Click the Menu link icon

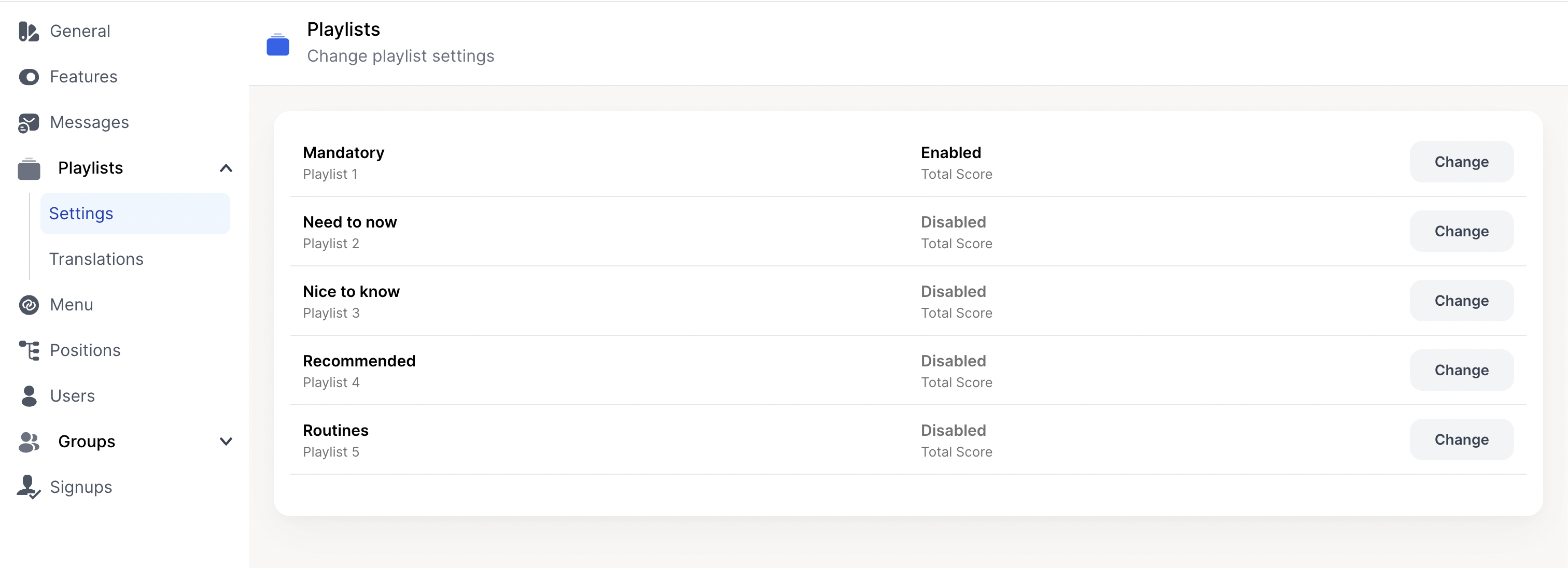coord(29,305)
